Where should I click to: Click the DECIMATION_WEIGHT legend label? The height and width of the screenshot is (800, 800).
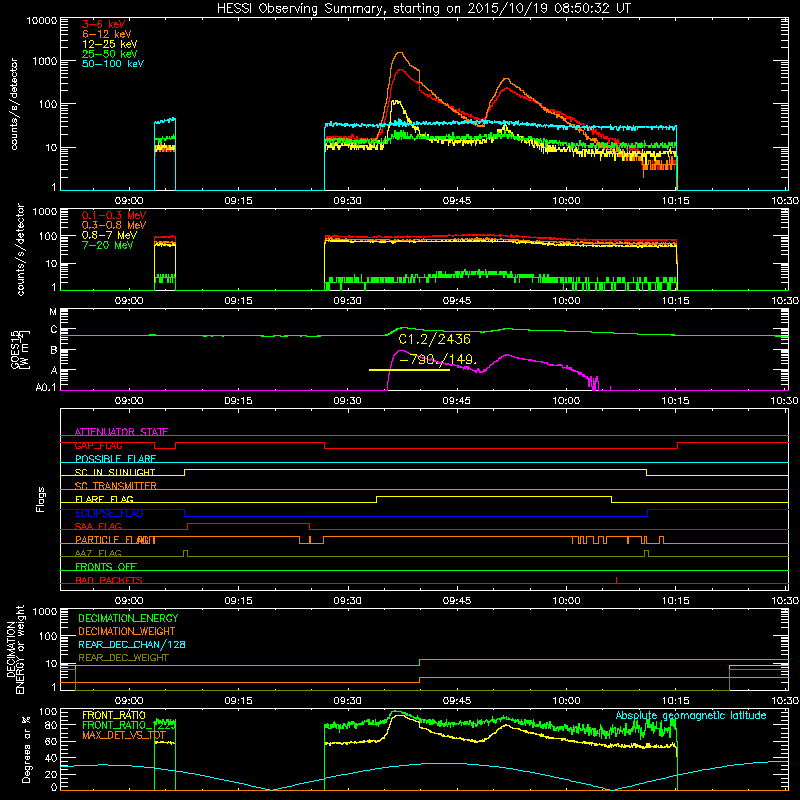(127, 631)
